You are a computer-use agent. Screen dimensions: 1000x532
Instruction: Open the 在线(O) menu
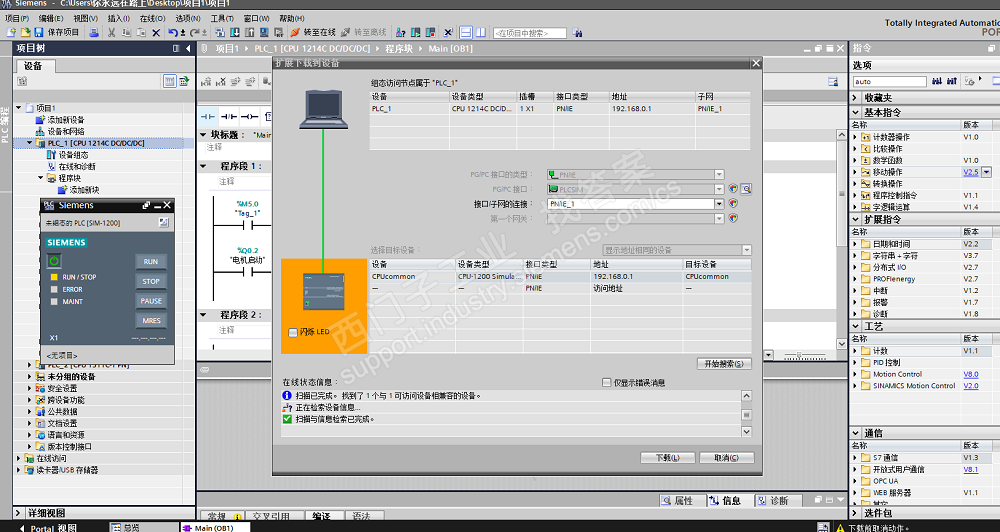click(x=152, y=18)
